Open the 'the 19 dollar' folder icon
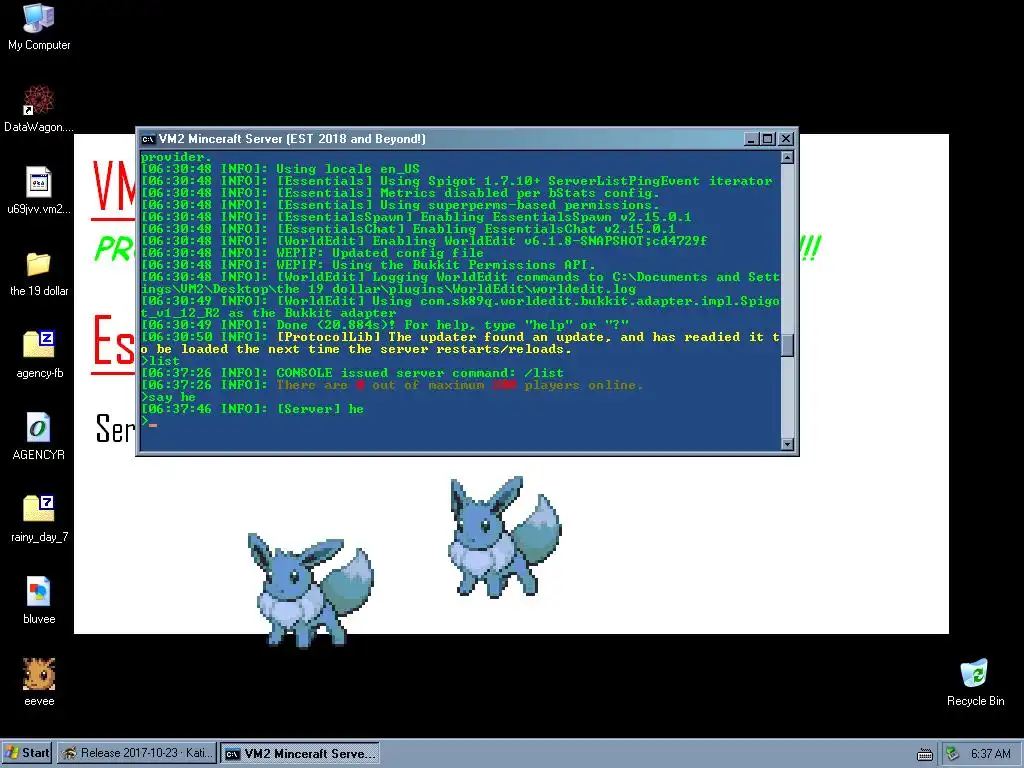 (39, 273)
